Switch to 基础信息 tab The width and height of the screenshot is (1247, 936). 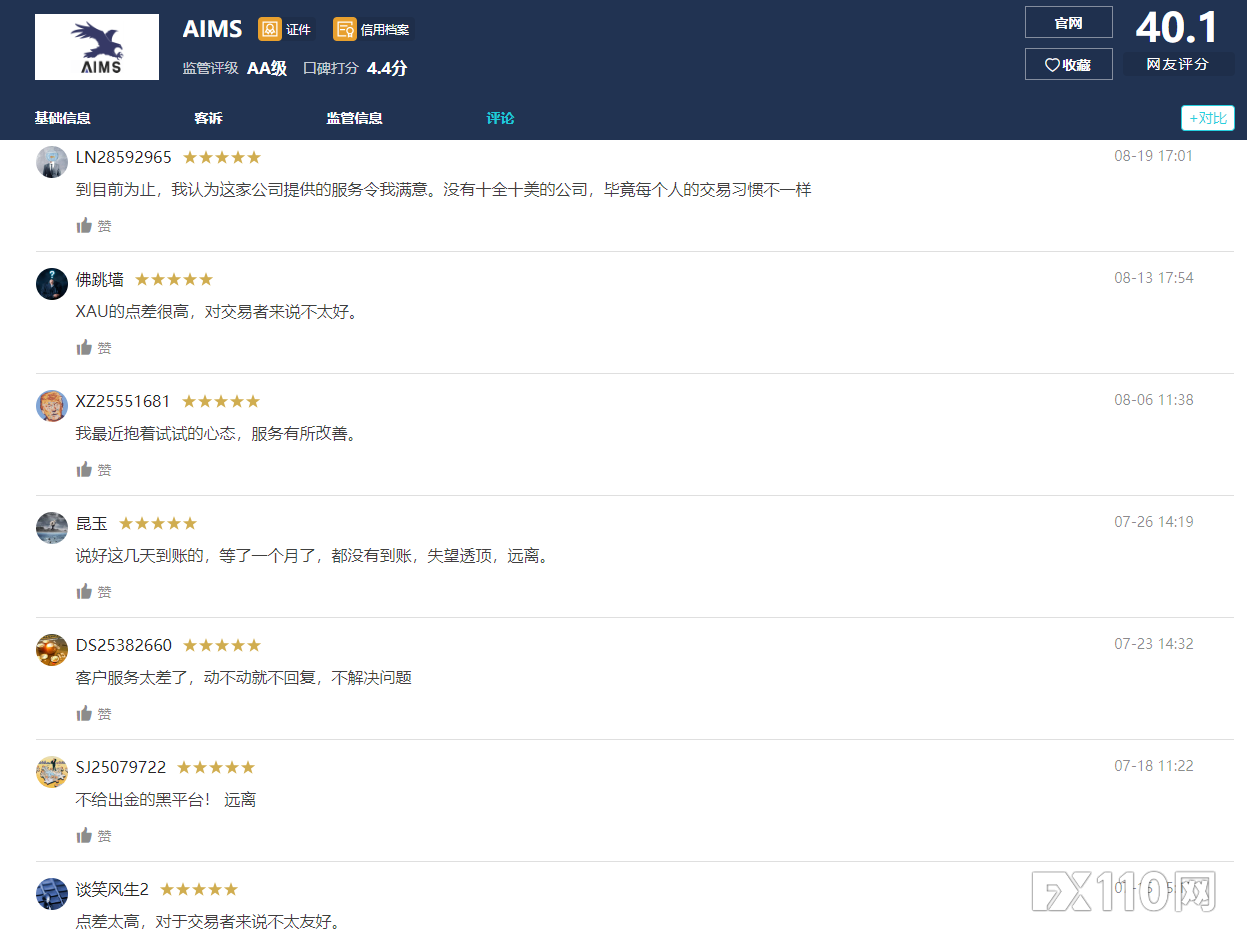coord(63,118)
